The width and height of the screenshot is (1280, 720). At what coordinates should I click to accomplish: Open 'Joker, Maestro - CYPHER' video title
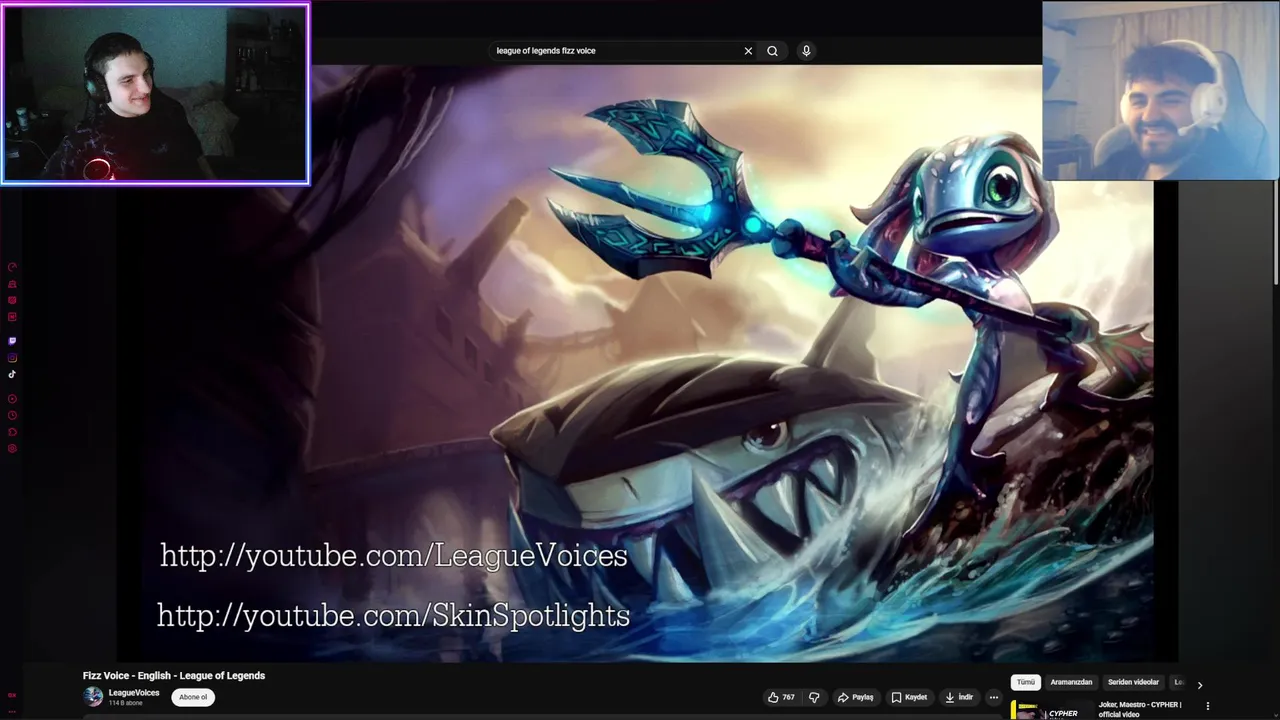[x=1140, y=709]
